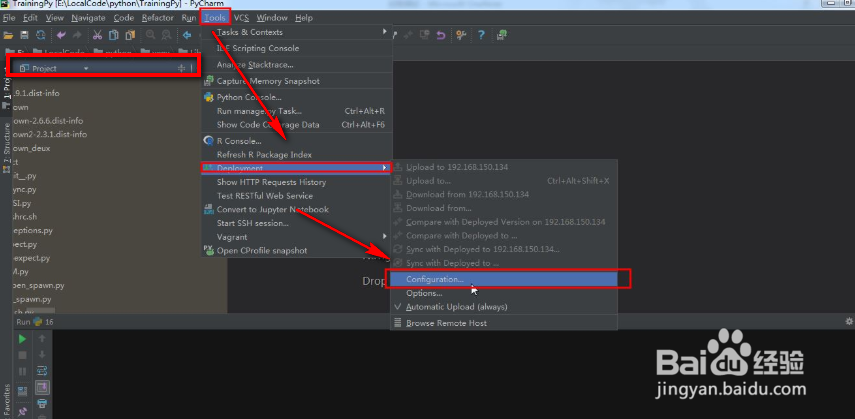Viewport: 855px width, 419px height.
Task: Open R Console...
Action: (x=297, y=141)
